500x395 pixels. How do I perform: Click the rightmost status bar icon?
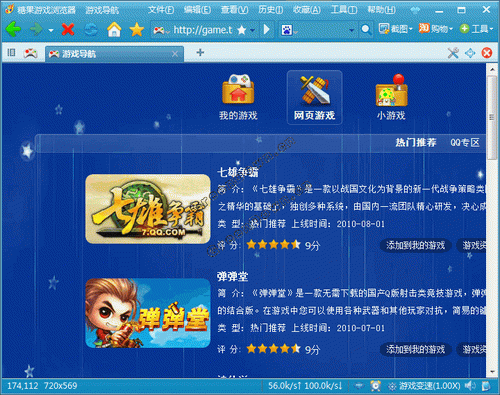coord(486,386)
